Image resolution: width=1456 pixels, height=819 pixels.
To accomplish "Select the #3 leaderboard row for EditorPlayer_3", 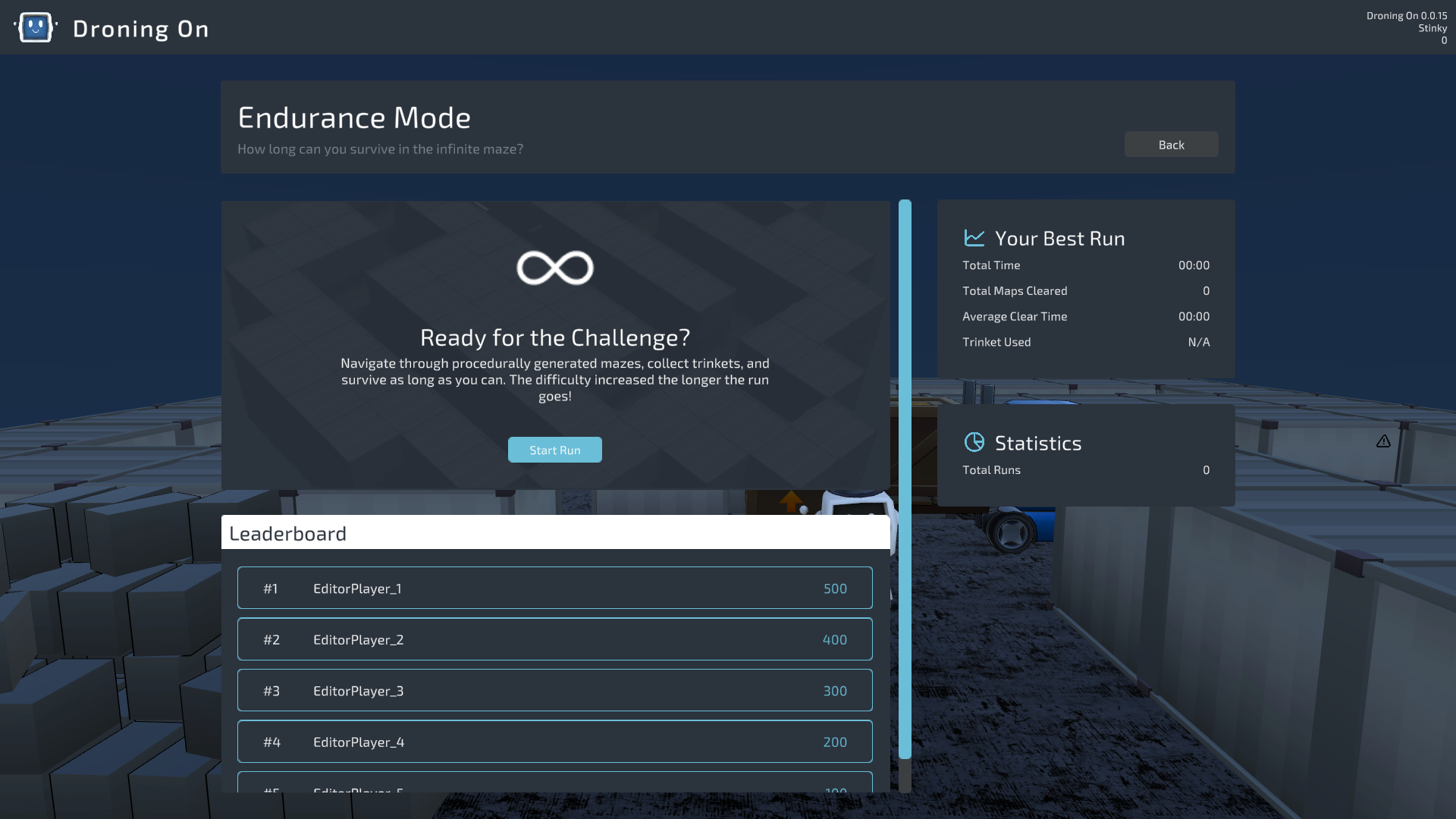I will [x=555, y=690].
